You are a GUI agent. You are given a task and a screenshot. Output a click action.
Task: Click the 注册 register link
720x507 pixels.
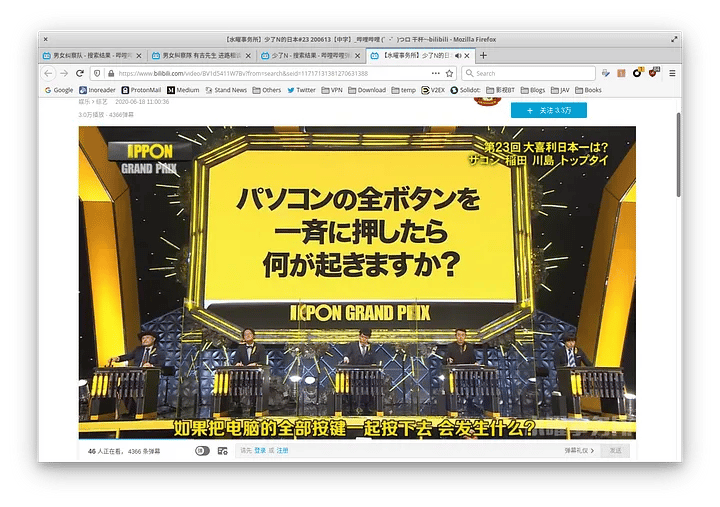tap(282, 451)
